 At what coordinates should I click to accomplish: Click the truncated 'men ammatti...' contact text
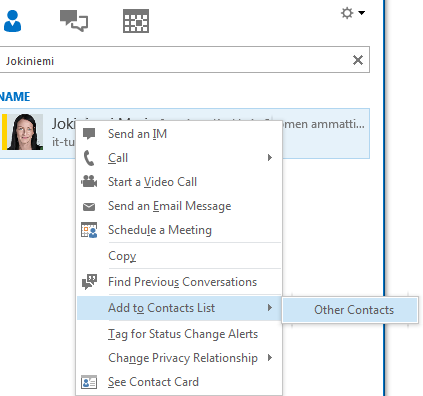pyautogui.click(x=323, y=124)
